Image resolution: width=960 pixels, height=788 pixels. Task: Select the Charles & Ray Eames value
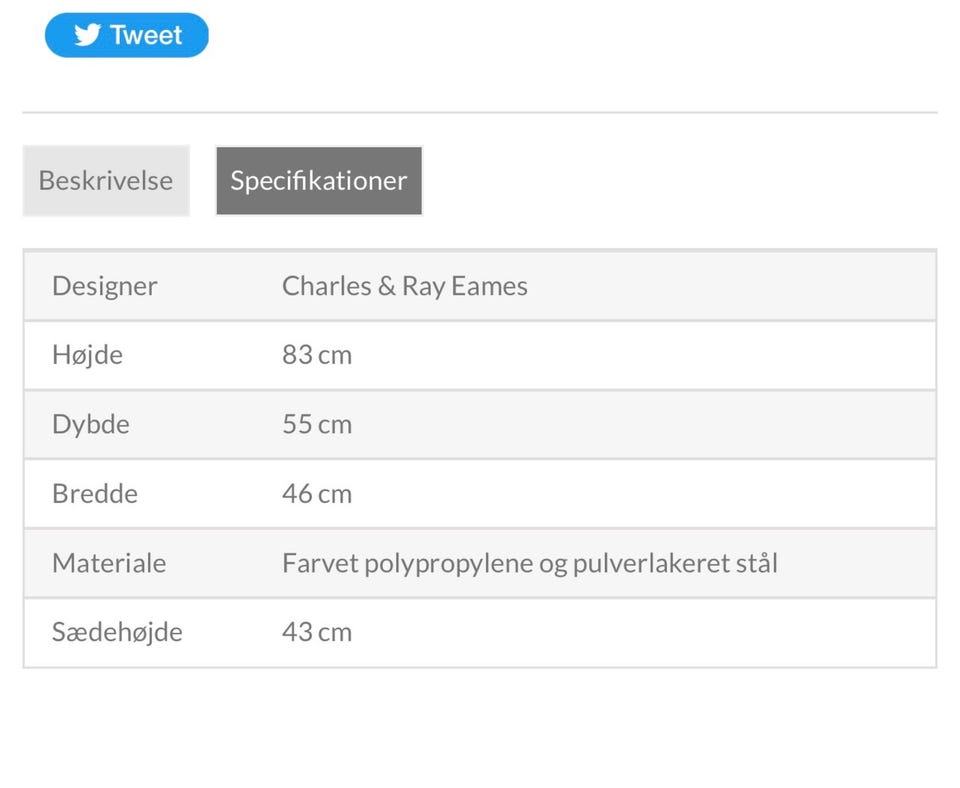point(404,286)
